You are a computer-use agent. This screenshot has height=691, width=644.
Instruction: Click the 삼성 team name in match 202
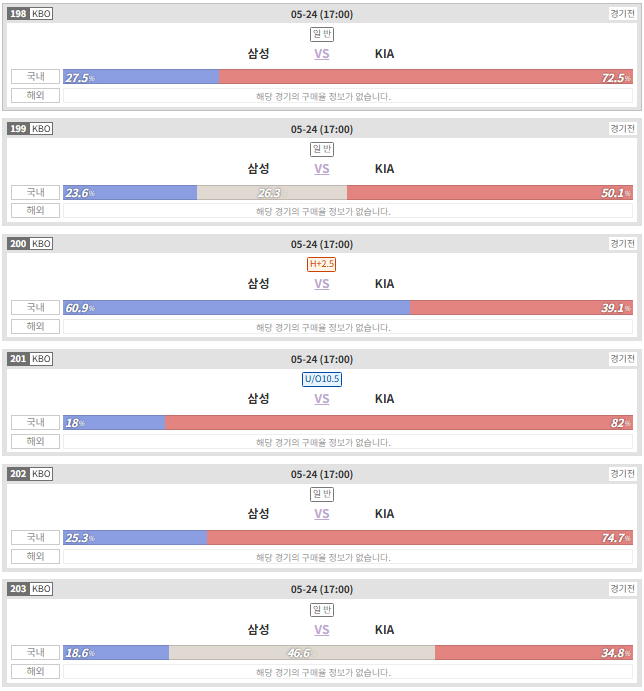coord(258,514)
